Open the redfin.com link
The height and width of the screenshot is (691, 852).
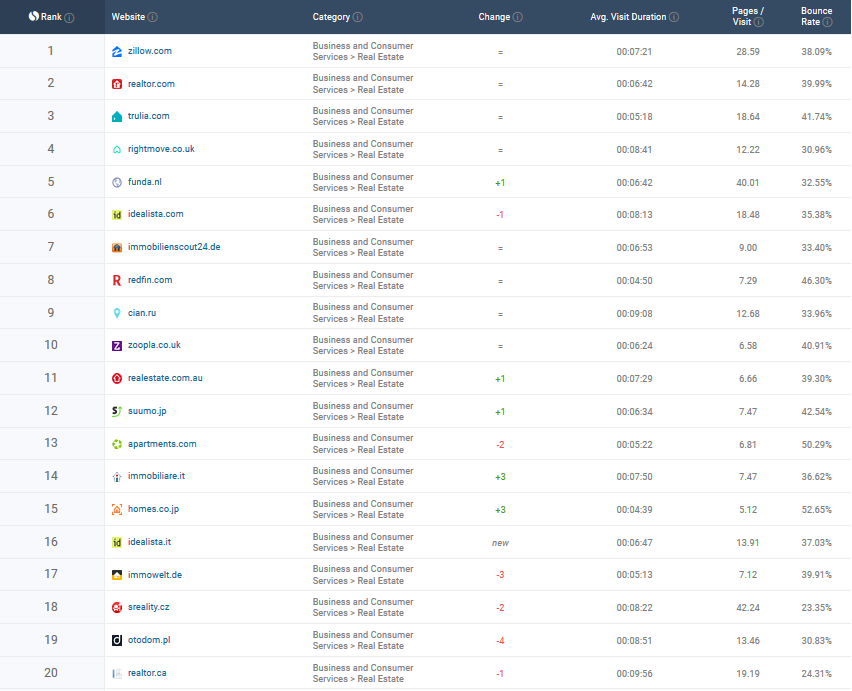(150, 280)
